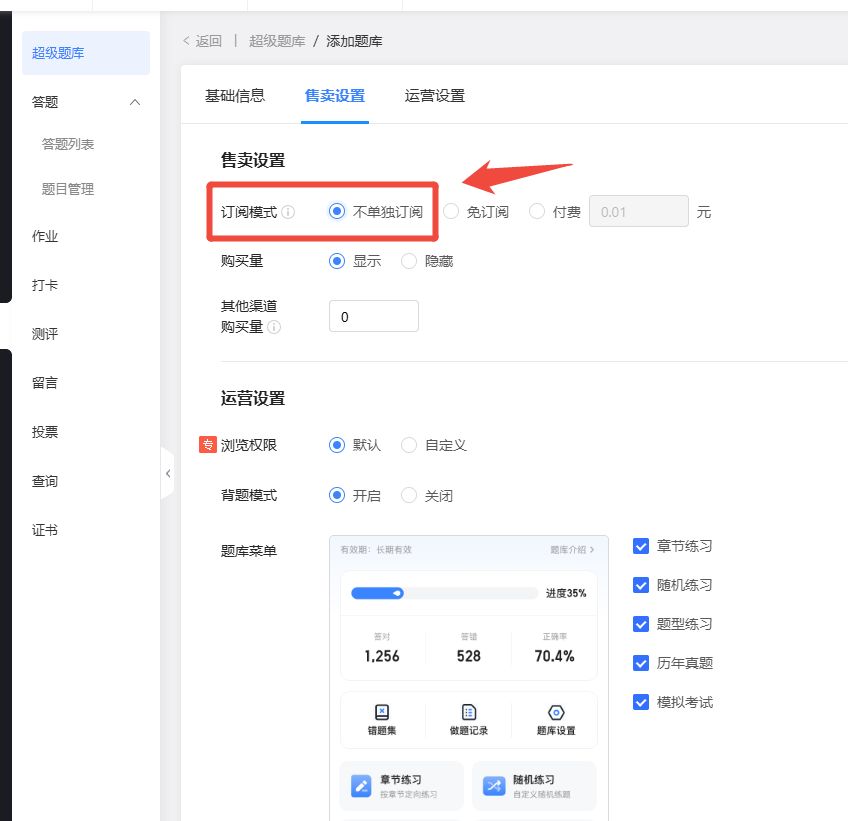Screen dimensions: 848x821
Task: Select the 免订阅 radio option
Action: [x=451, y=212]
